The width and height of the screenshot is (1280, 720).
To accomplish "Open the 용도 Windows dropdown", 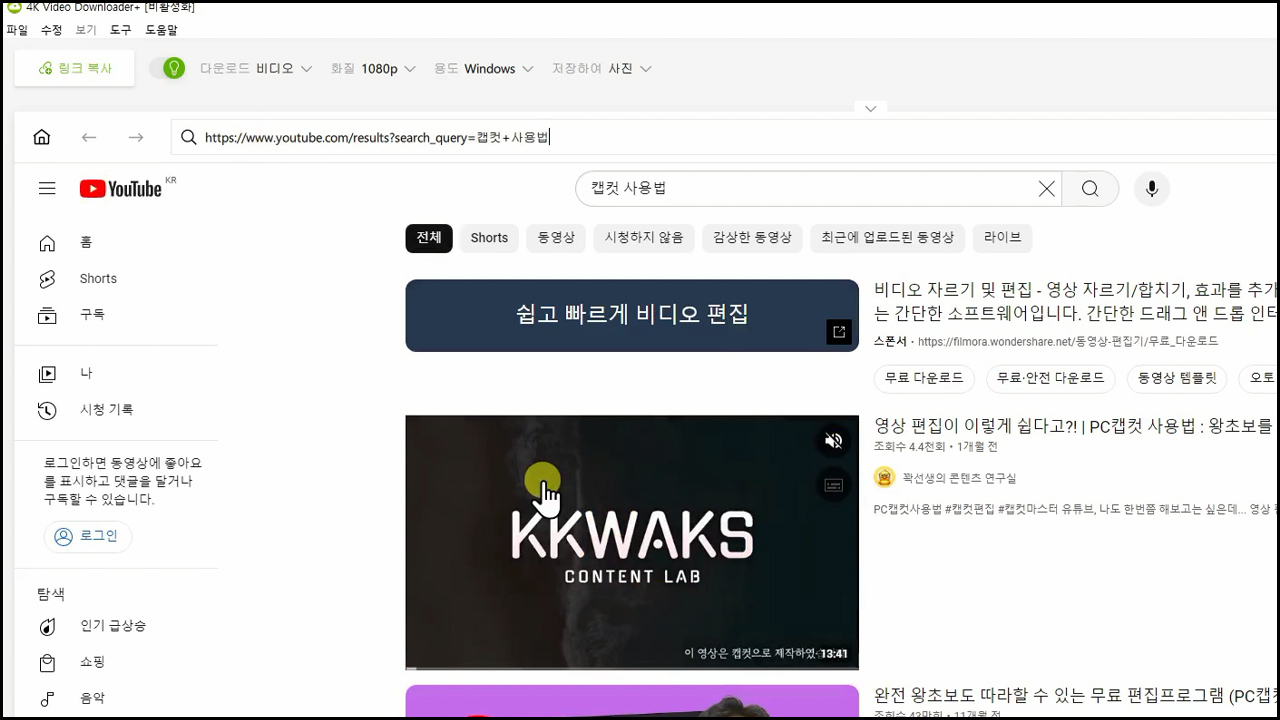I will (x=483, y=69).
